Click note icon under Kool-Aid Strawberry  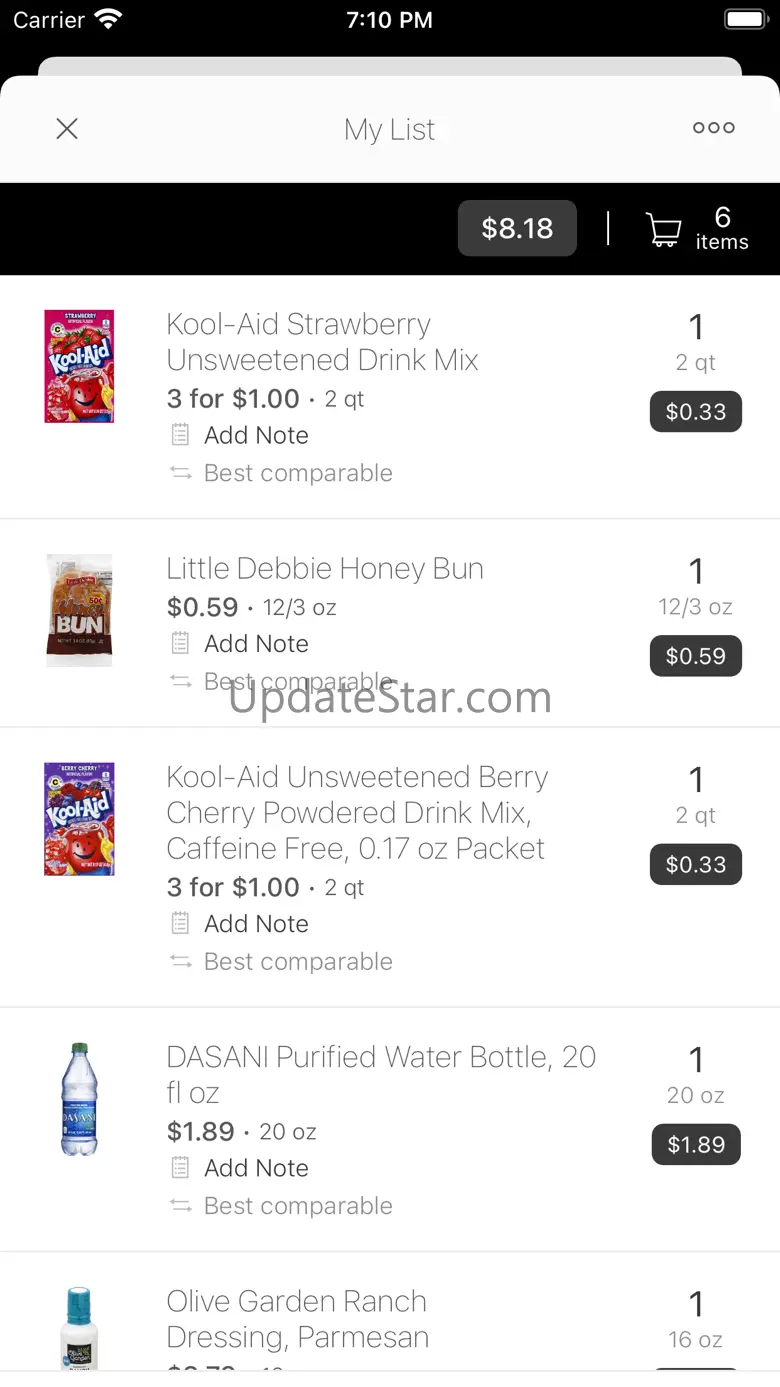click(x=180, y=435)
